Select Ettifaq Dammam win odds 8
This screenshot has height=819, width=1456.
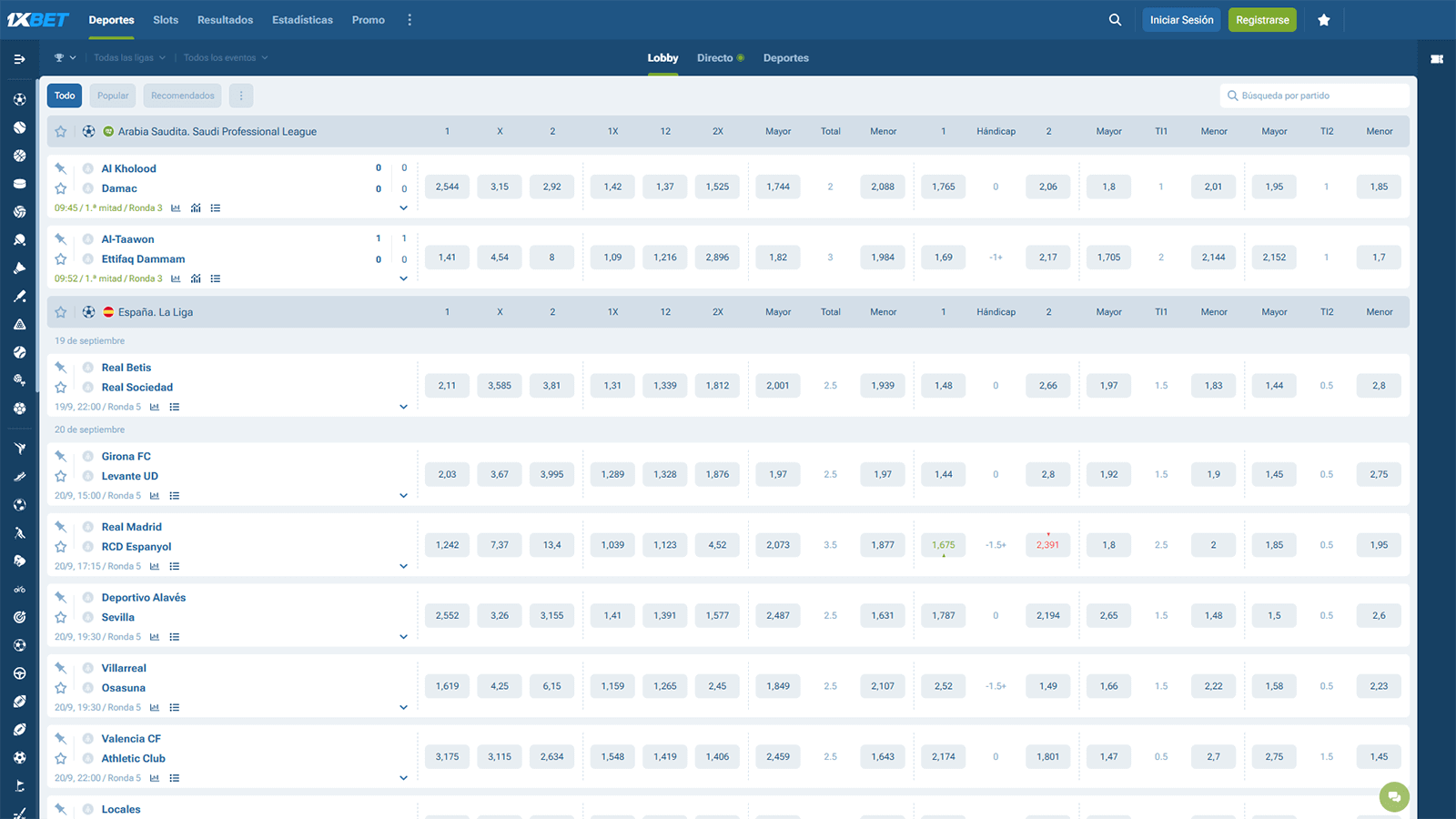551,258
